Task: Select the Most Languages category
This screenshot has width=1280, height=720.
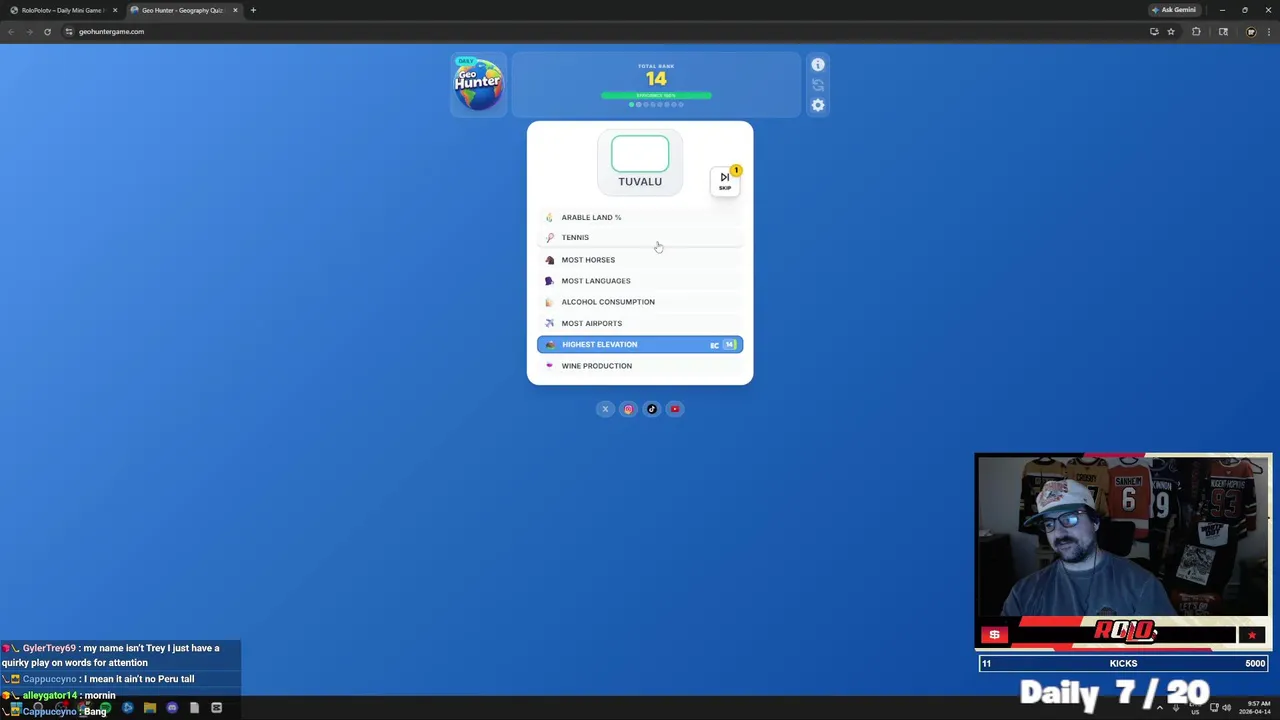Action: coord(640,281)
